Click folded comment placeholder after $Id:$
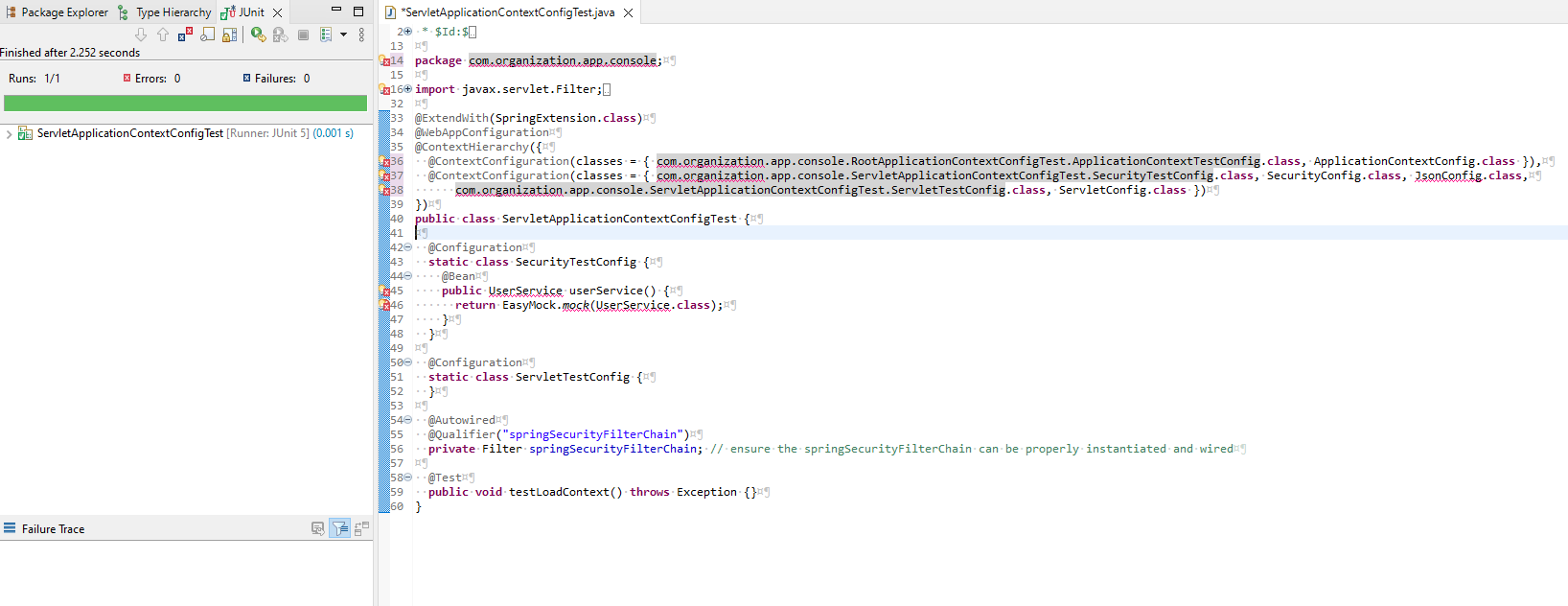This screenshot has height=606, width=1568. tap(473, 32)
